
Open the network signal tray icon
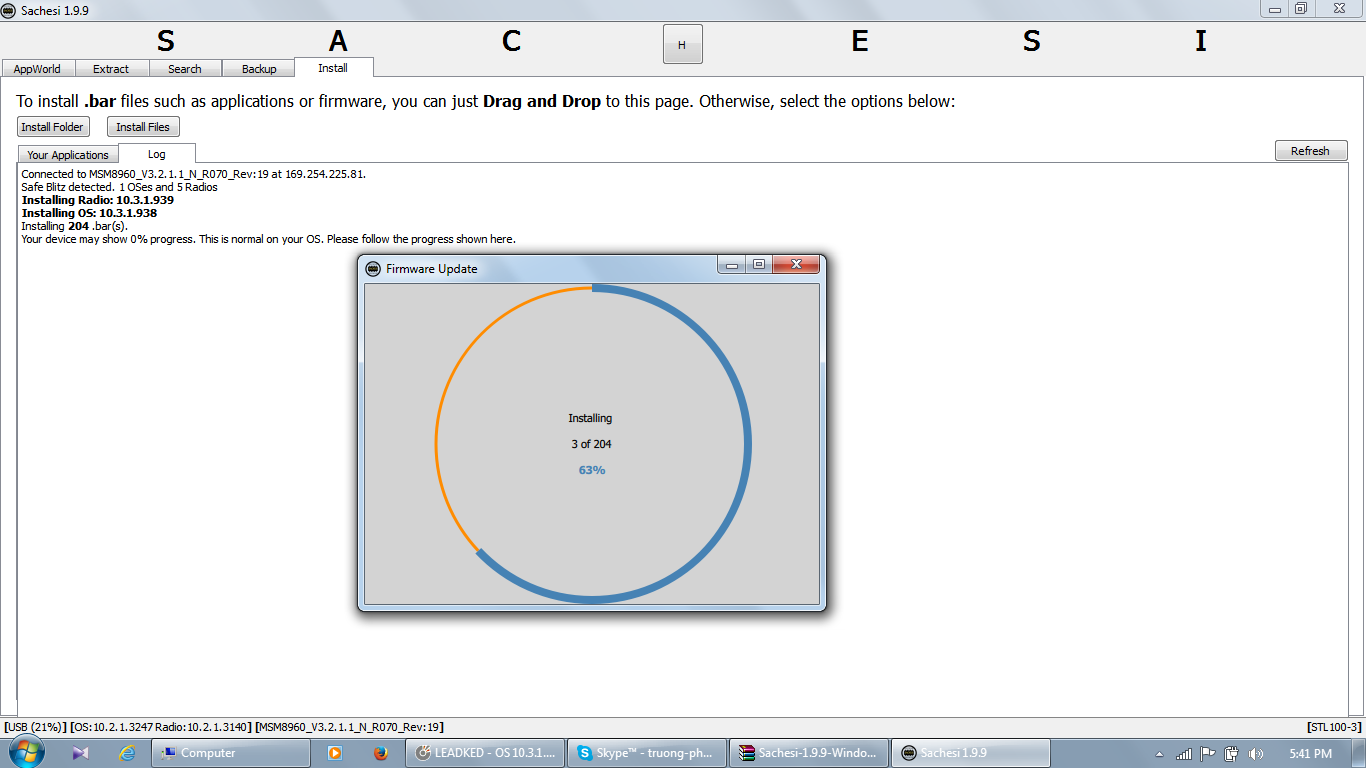1184,754
